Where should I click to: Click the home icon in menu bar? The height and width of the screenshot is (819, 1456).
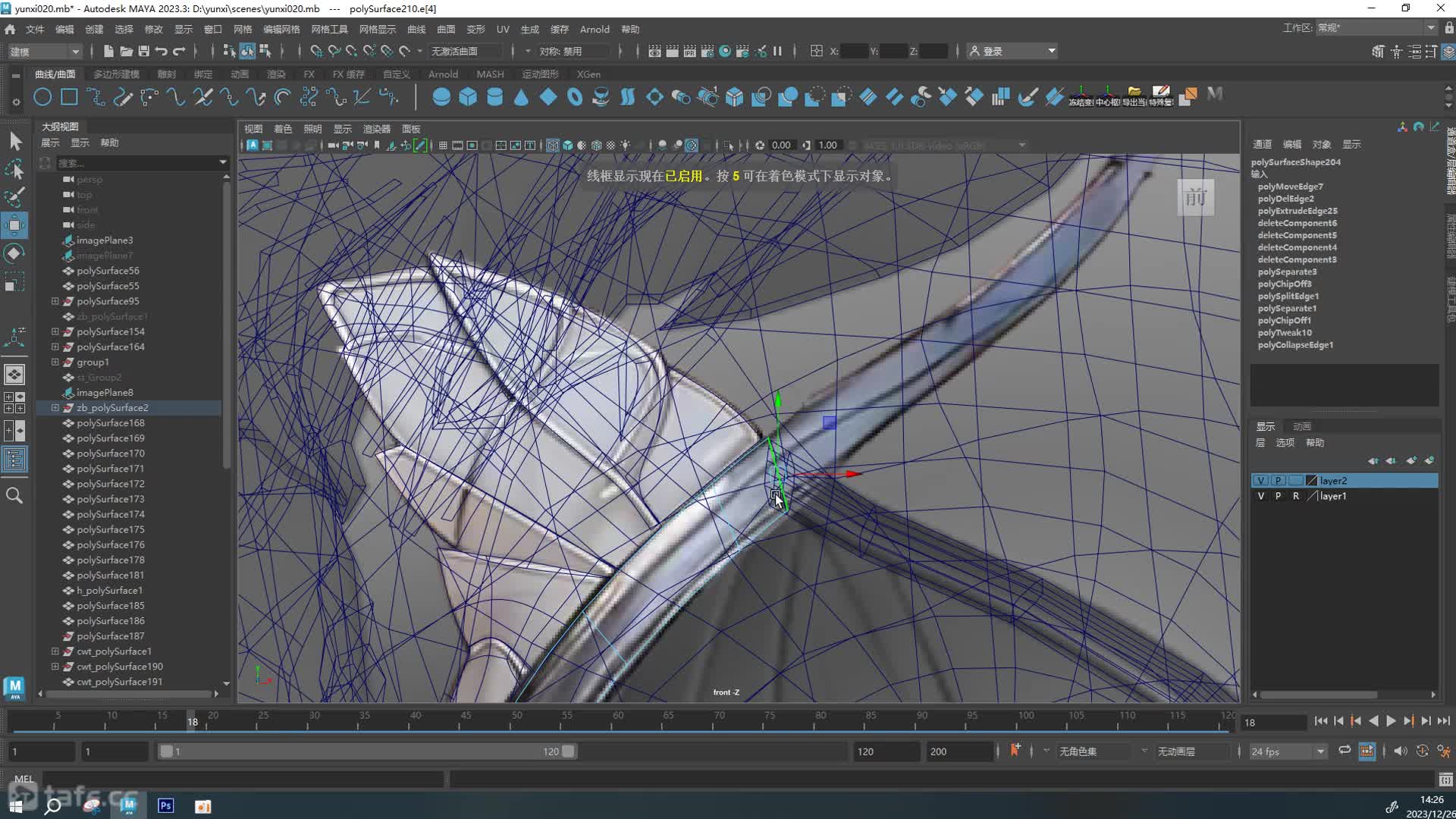pyautogui.click(x=10, y=29)
